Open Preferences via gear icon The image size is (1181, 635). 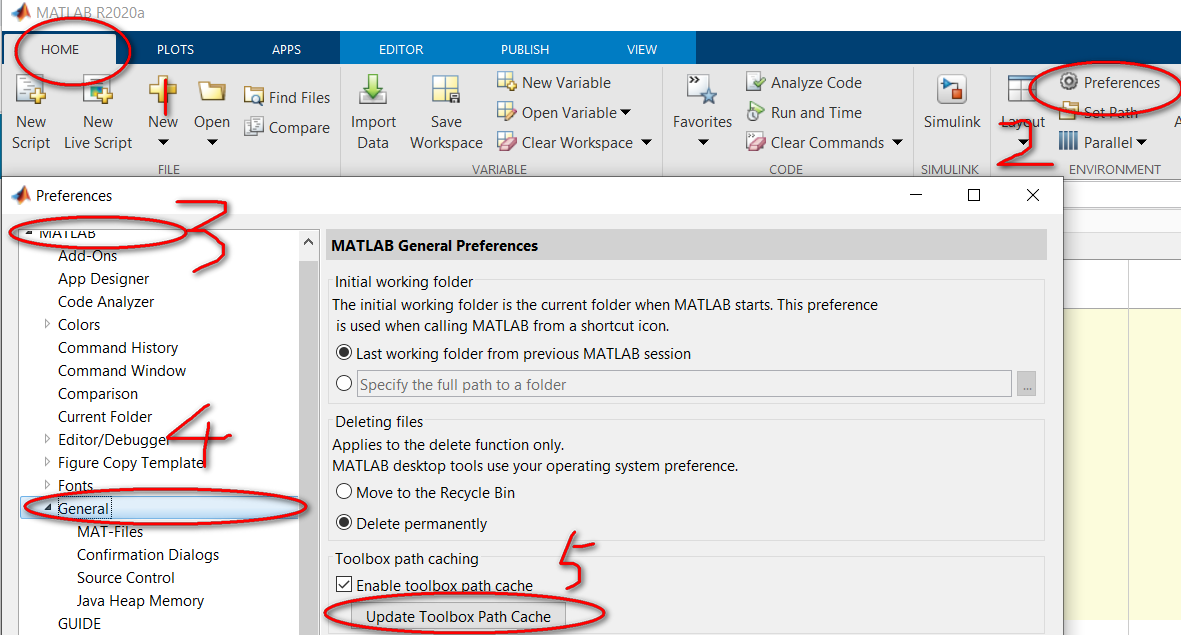1068,81
